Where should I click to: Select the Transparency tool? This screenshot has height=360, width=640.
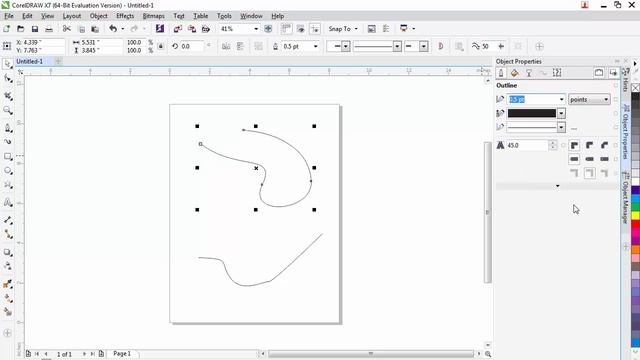pyautogui.click(x=7, y=266)
